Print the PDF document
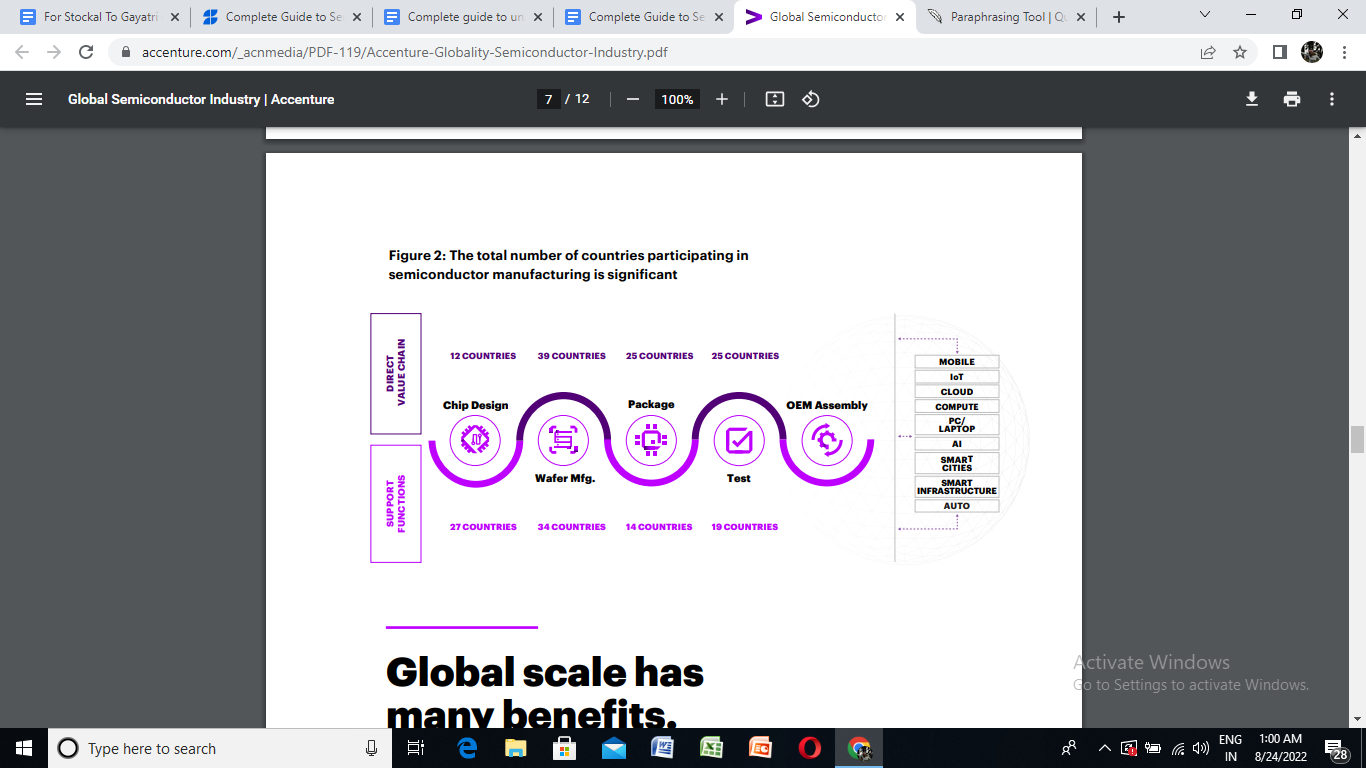1366x768 pixels. pyautogui.click(x=1292, y=99)
